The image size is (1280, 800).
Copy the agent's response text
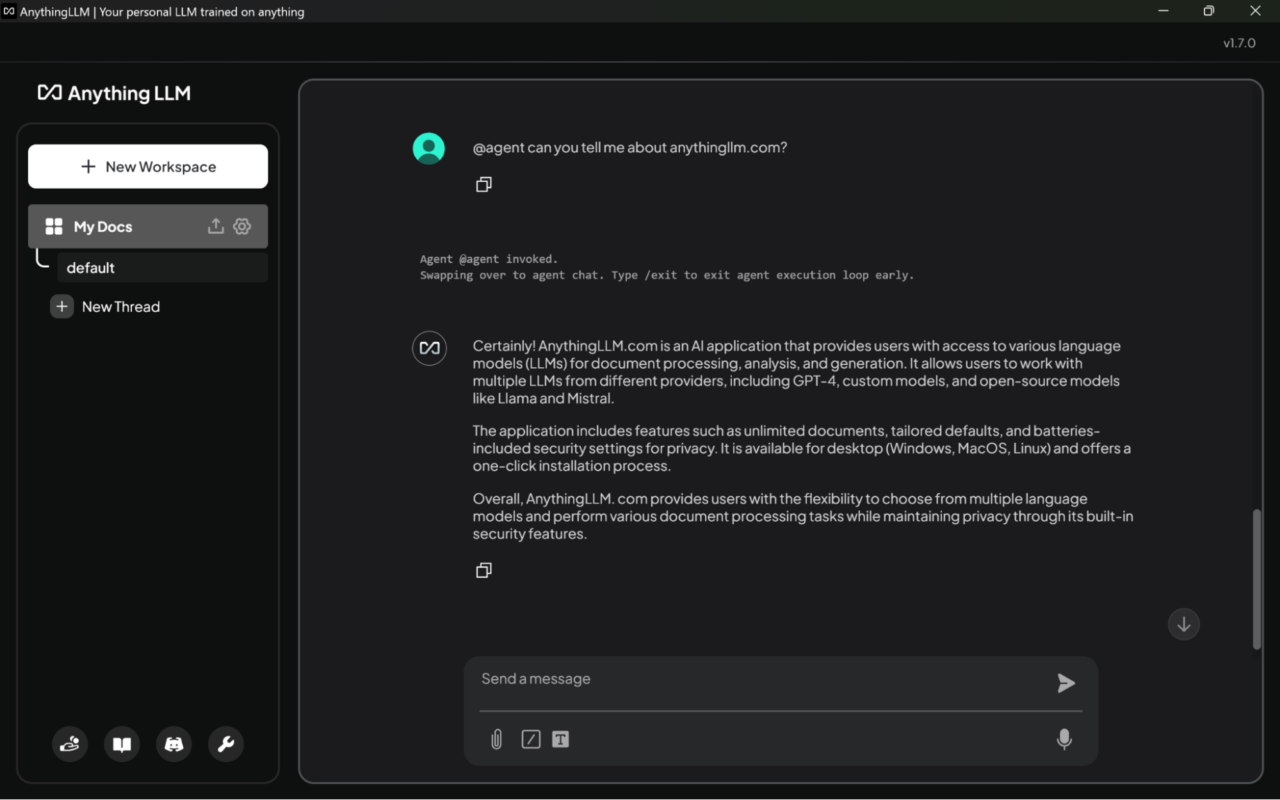tap(484, 570)
